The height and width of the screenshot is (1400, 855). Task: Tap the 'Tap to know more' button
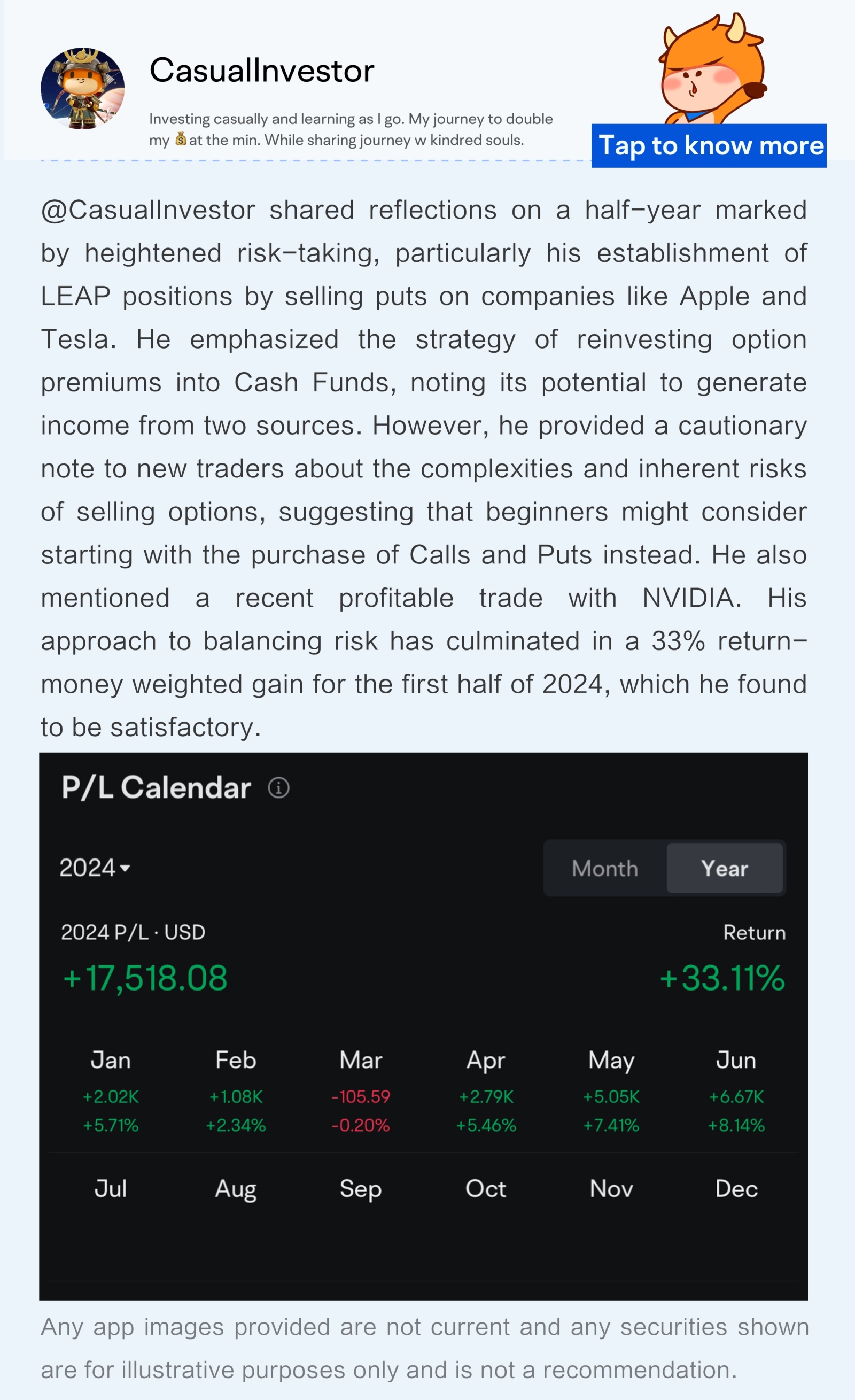click(709, 145)
